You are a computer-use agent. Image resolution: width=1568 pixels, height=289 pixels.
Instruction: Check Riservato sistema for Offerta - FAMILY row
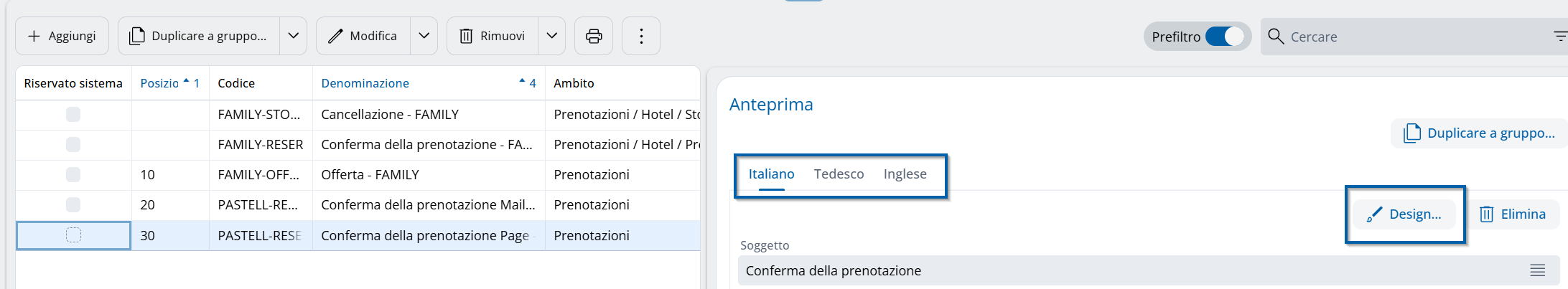(x=73, y=174)
